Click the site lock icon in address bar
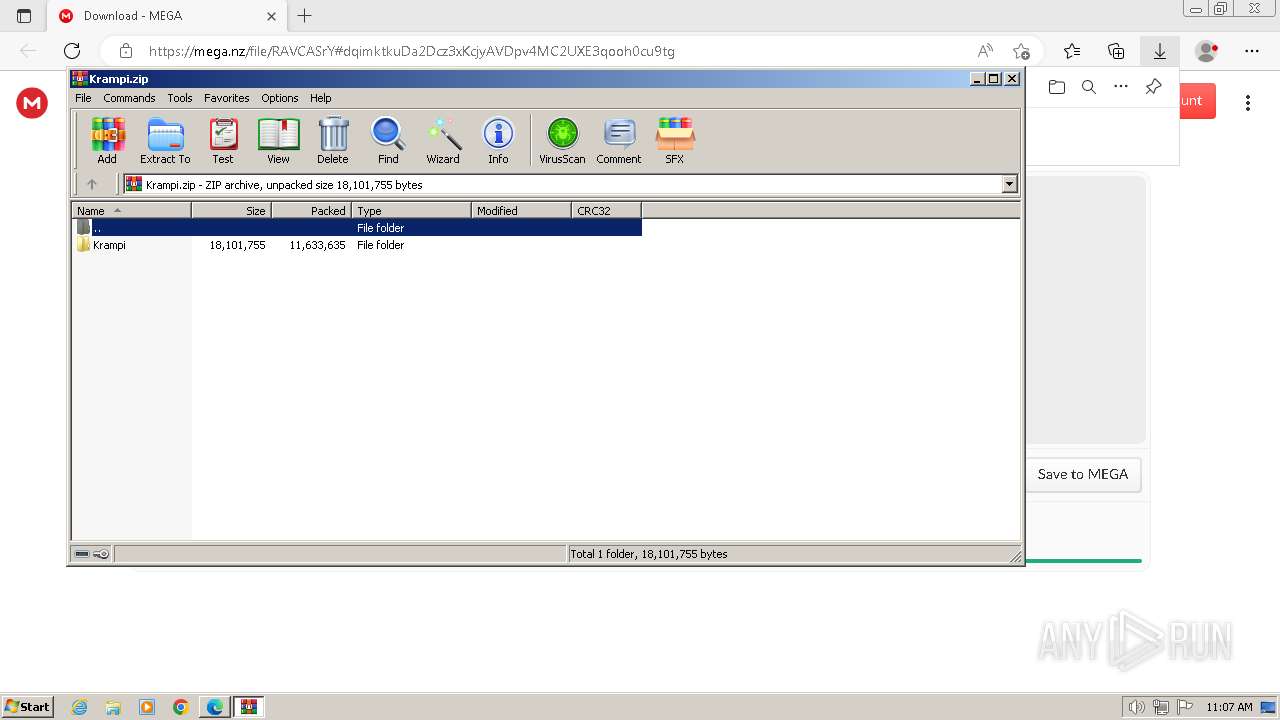Screen dimensions: 1280x720 126,51
